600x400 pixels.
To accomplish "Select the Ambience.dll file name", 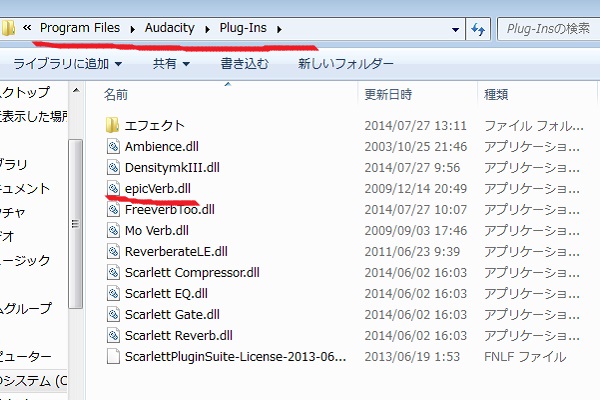I will [161, 147].
